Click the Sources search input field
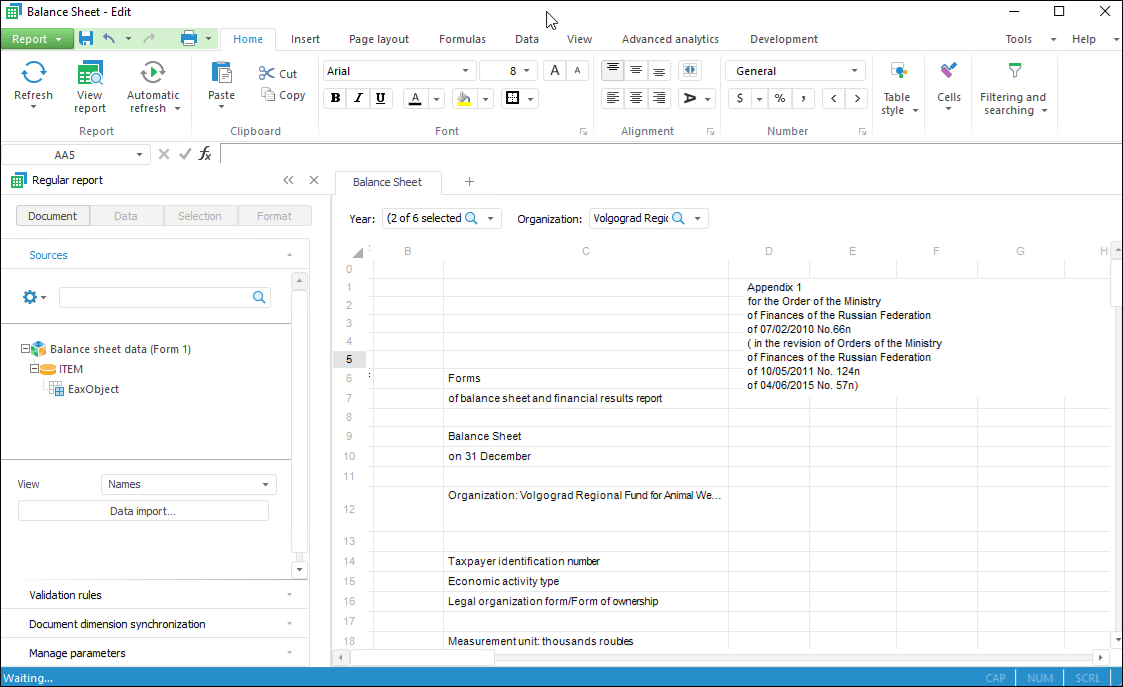This screenshot has height=687, width=1123. (x=155, y=297)
